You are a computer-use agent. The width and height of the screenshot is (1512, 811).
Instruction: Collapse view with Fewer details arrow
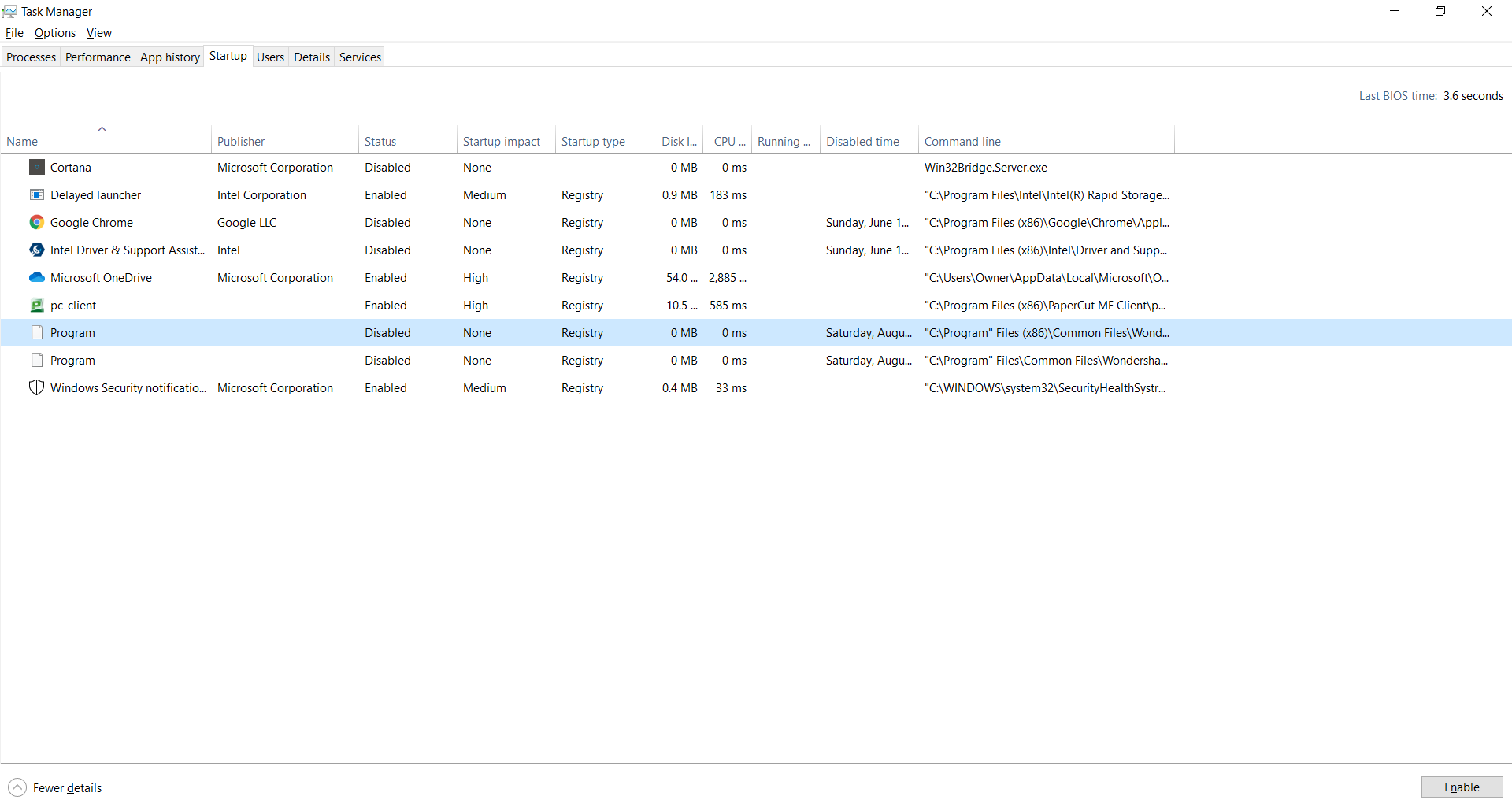pos(17,787)
